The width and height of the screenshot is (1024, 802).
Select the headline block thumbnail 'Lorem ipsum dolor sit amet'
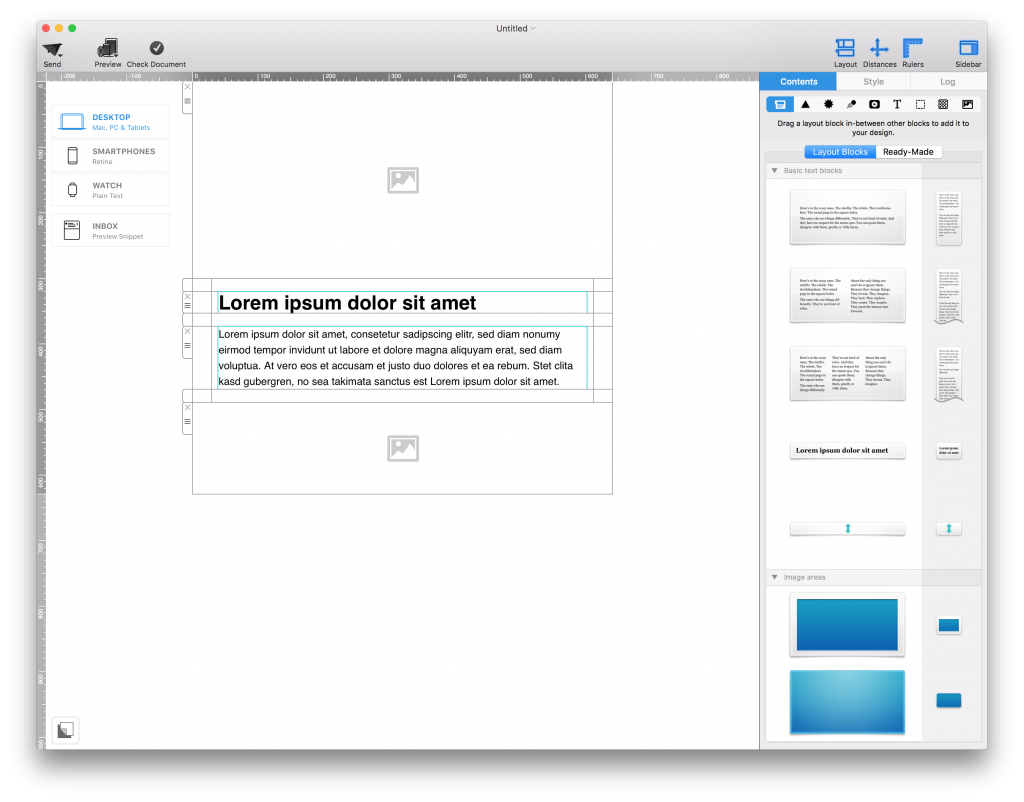(847, 451)
